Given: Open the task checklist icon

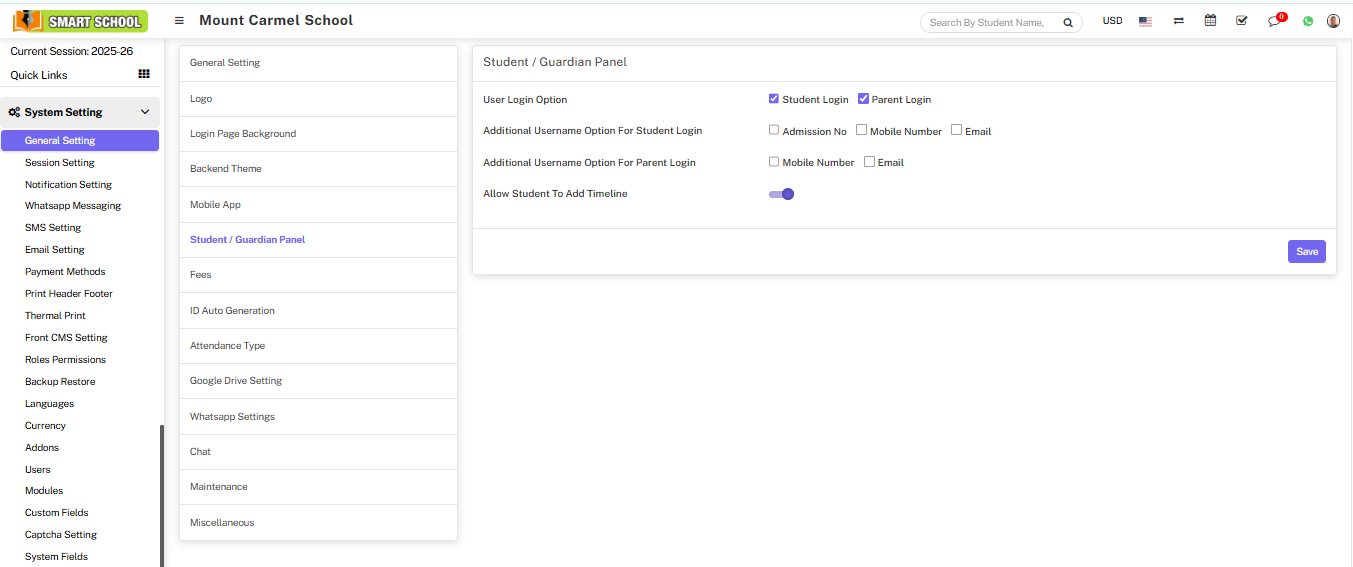Looking at the screenshot, I should click(x=1241, y=21).
